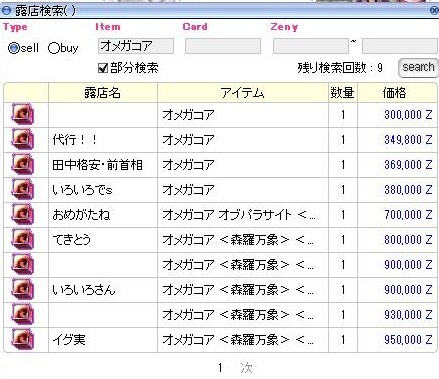This screenshot has height=379, width=439.
Task: Click the minimum Zeny input field
Action: (311, 46)
